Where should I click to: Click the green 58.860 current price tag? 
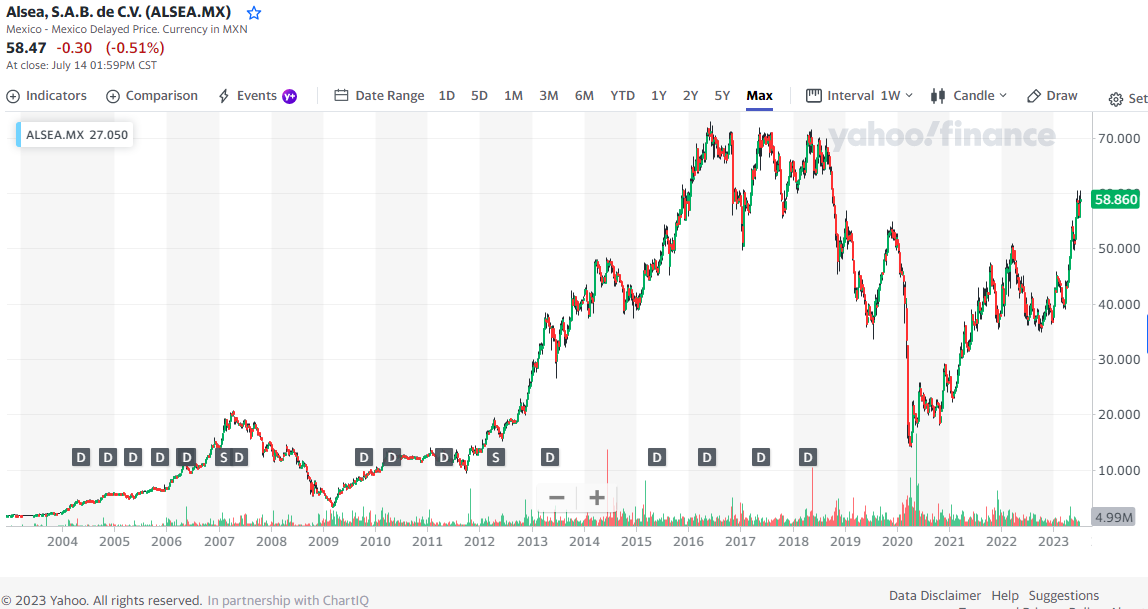[x=1115, y=199]
